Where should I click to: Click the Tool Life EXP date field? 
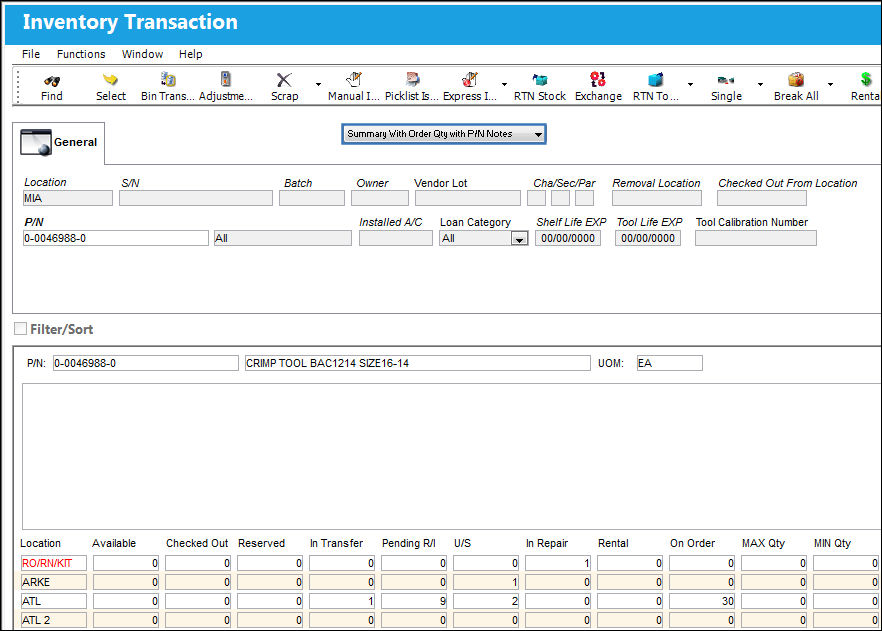(x=647, y=238)
